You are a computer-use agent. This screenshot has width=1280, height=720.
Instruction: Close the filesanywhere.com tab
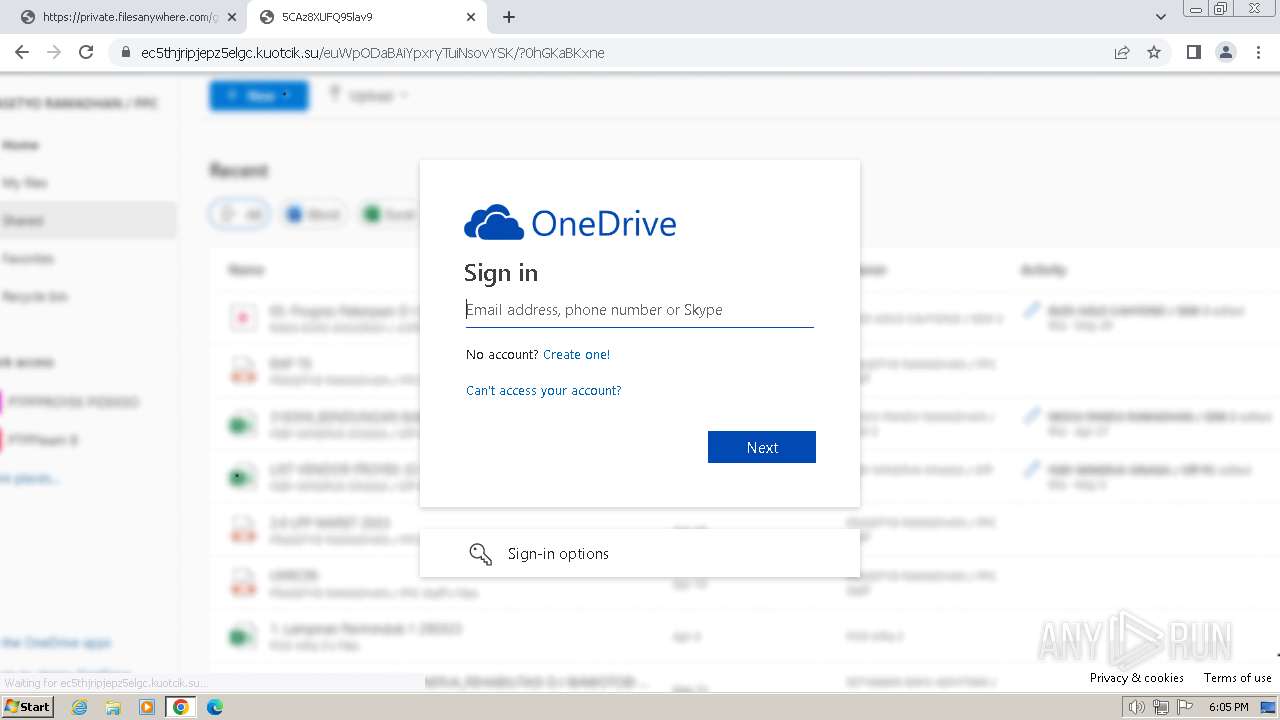point(232,17)
